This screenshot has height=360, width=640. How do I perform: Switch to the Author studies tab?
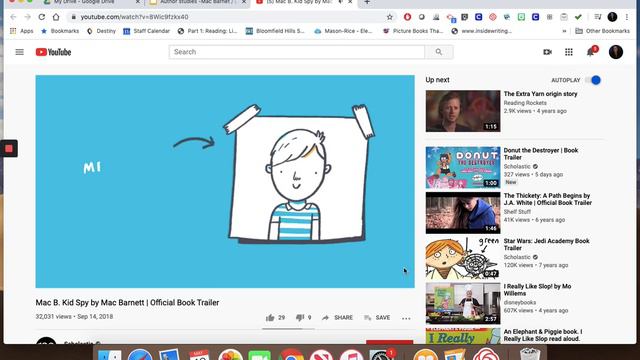pyautogui.click(x=198, y=2)
